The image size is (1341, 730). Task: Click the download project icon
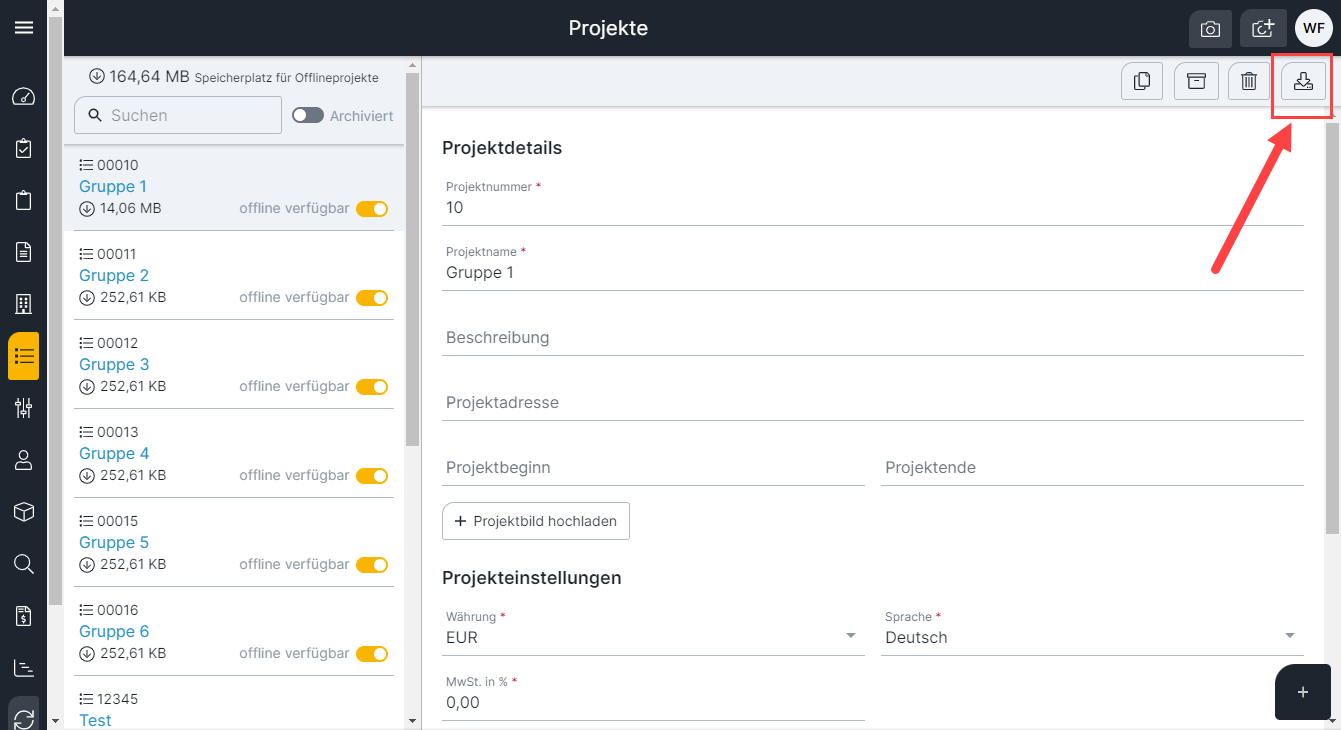tap(1303, 81)
